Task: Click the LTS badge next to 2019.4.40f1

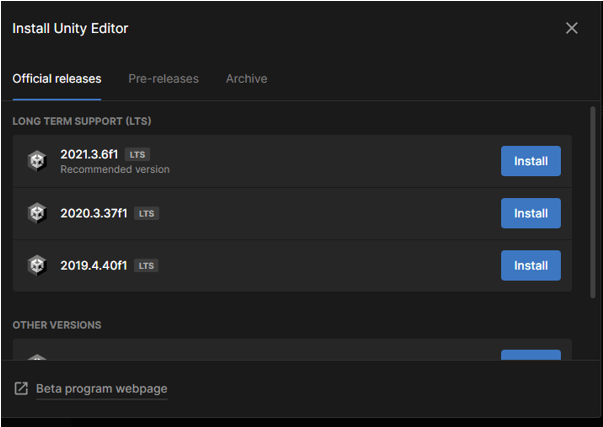Action: pyautogui.click(x=146, y=266)
